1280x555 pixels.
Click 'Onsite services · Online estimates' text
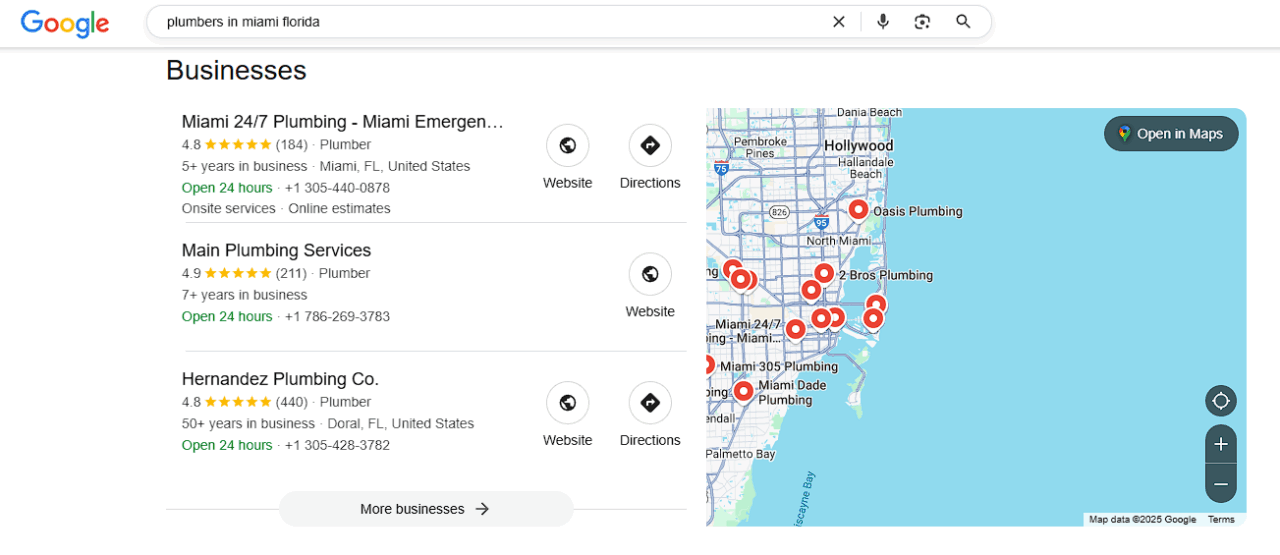pos(286,209)
